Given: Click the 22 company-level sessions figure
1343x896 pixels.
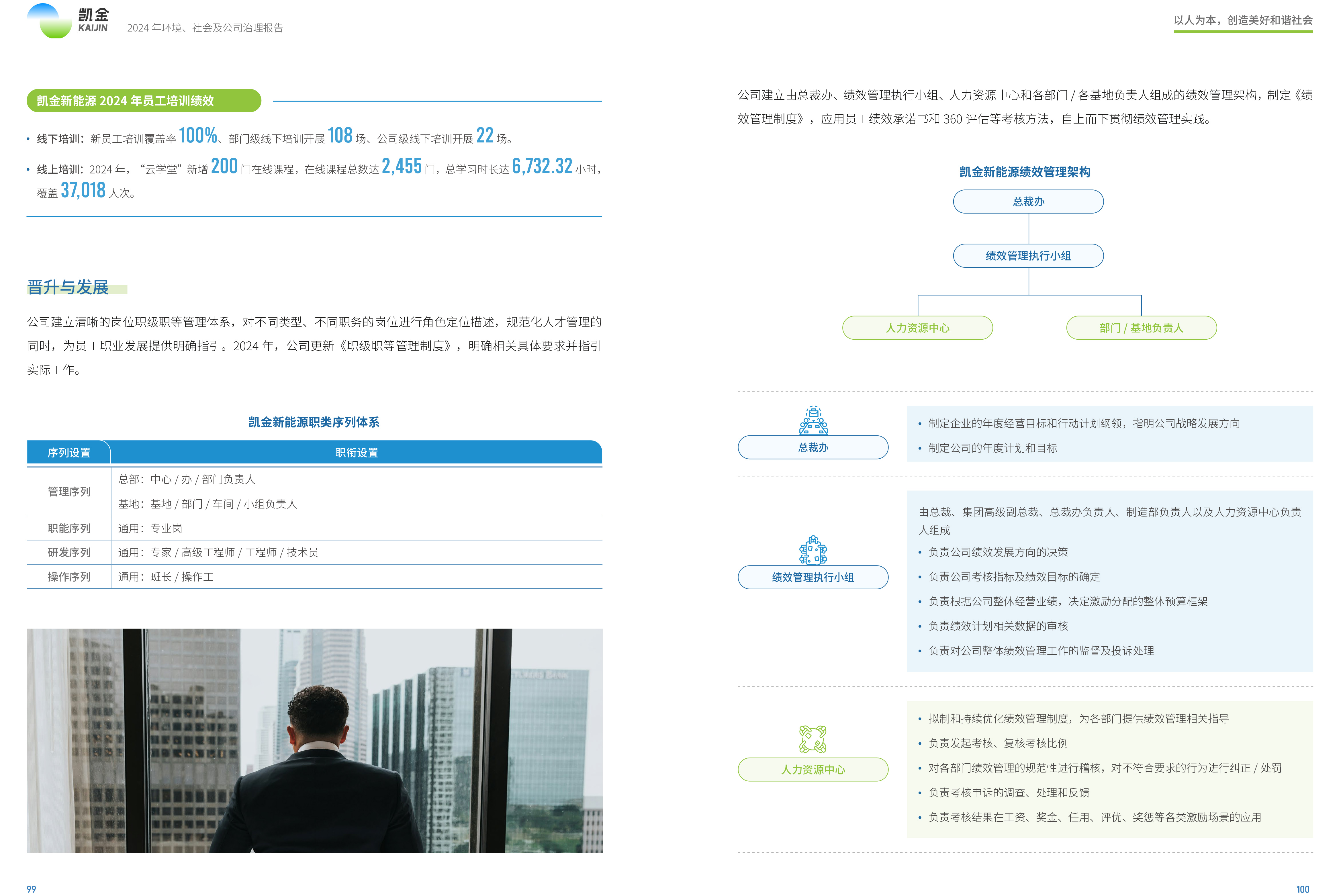Looking at the screenshot, I should point(485,135).
